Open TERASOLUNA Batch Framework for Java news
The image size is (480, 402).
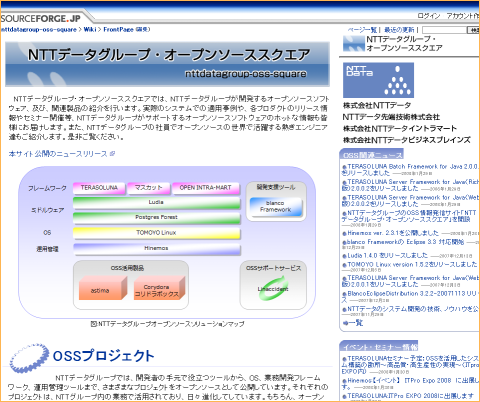tap(410, 169)
